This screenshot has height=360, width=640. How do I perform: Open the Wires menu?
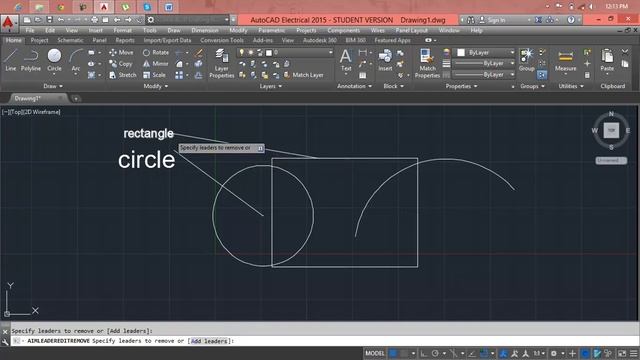pyautogui.click(x=378, y=31)
